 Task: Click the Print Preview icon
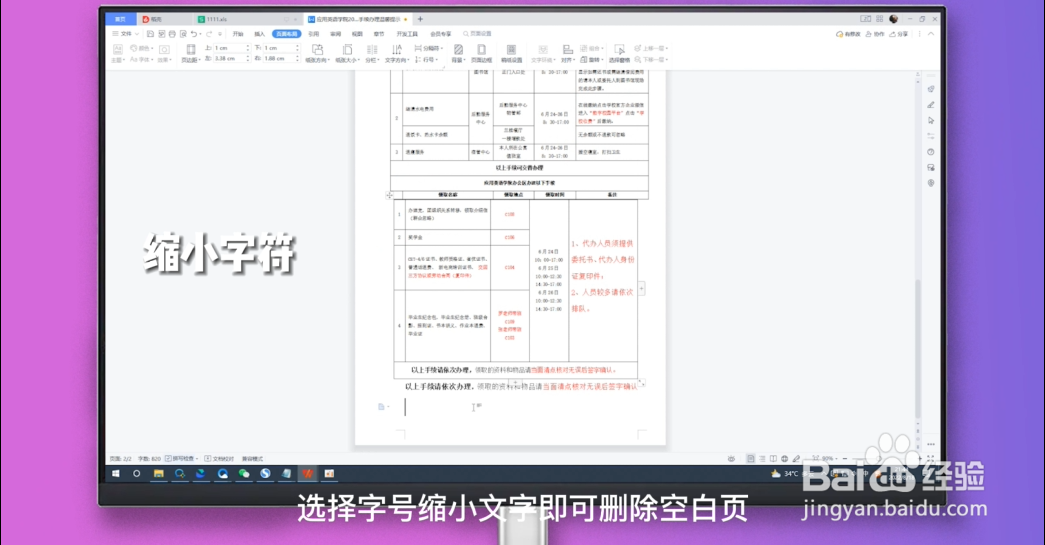pyautogui.click(x=183, y=34)
